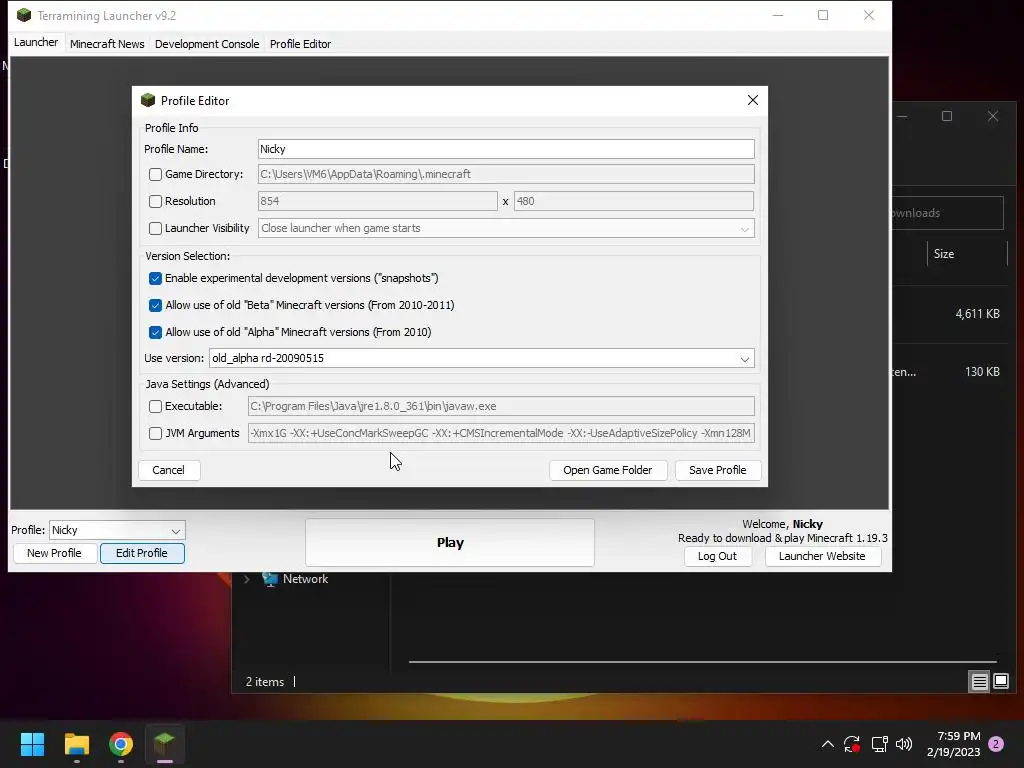This screenshot has height=768, width=1024.
Task: Click the Edit Profile button
Action: coord(142,553)
